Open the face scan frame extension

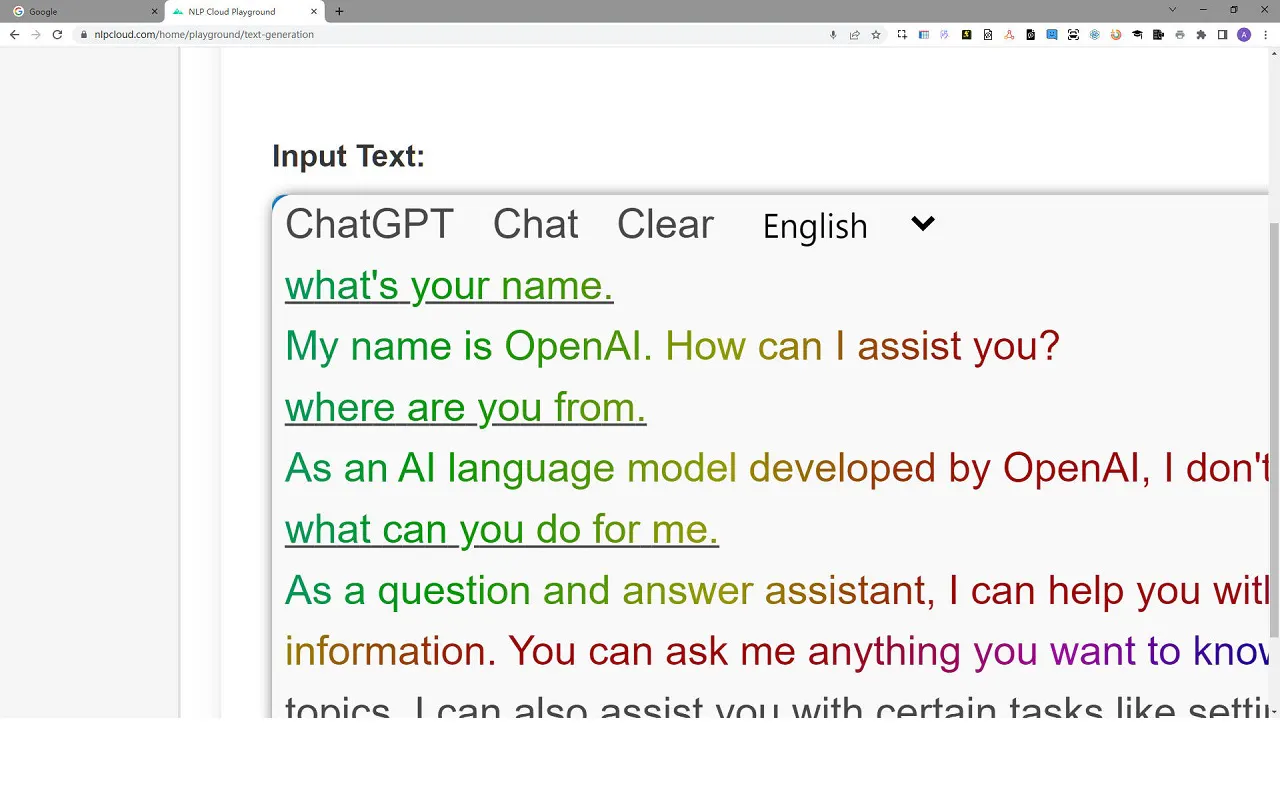coord(1073,34)
